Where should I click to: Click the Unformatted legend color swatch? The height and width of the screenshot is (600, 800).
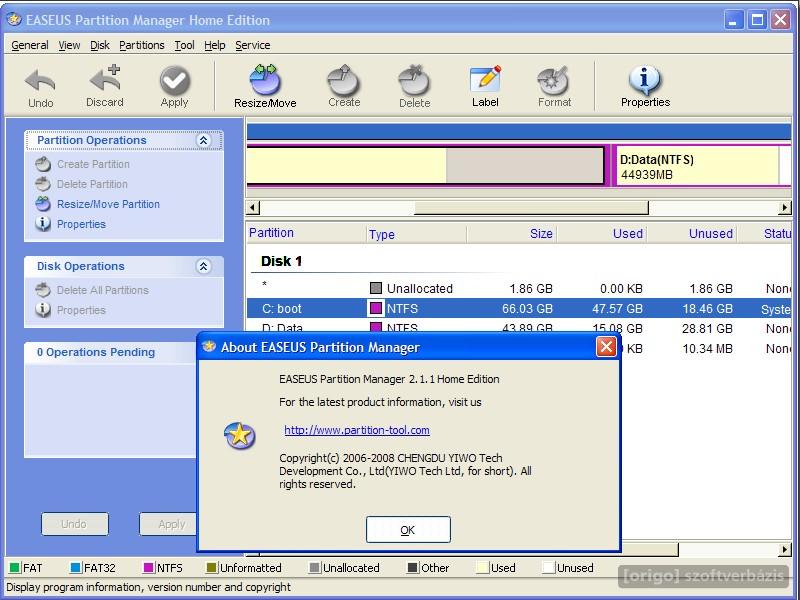[x=212, y=568]
